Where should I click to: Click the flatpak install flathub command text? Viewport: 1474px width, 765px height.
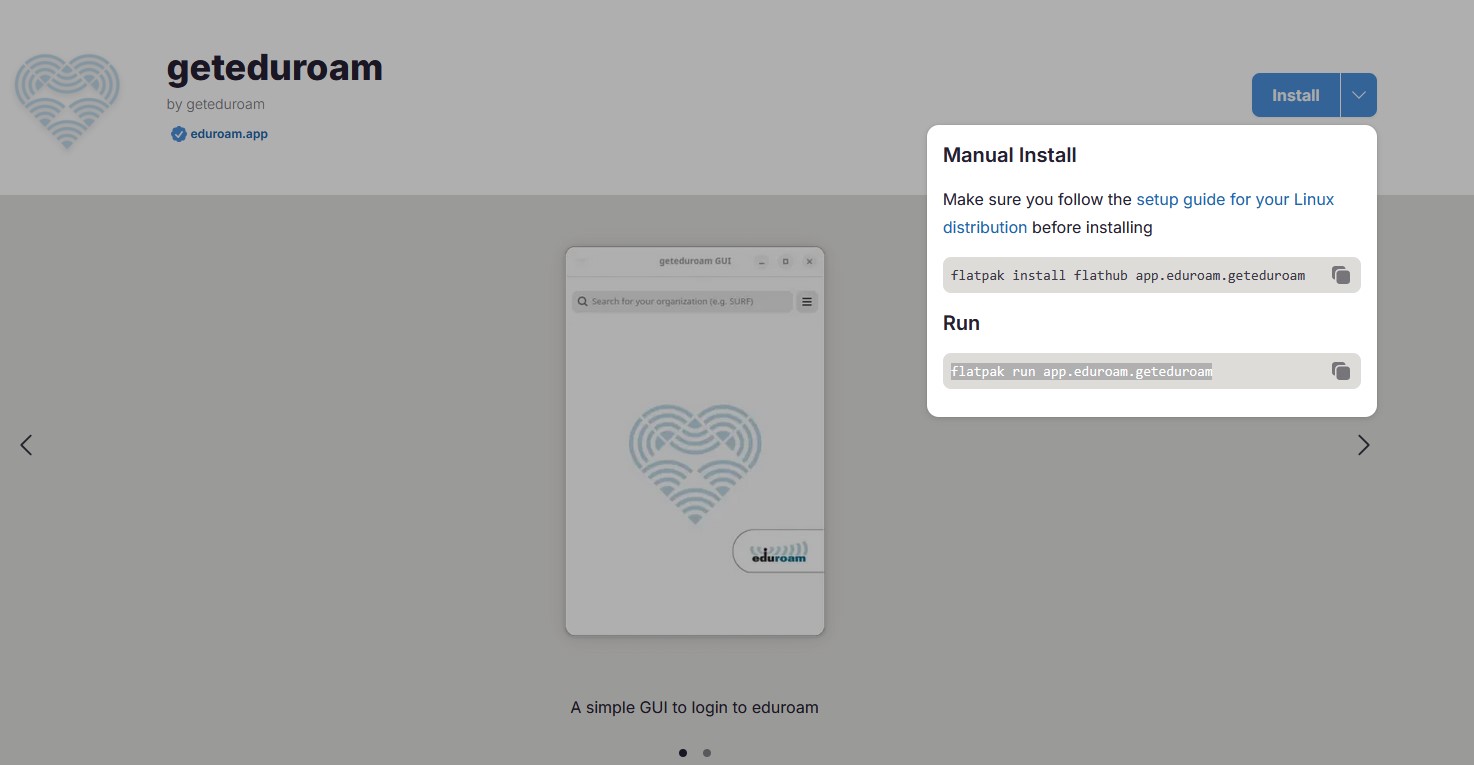(x=1127, y=275)
